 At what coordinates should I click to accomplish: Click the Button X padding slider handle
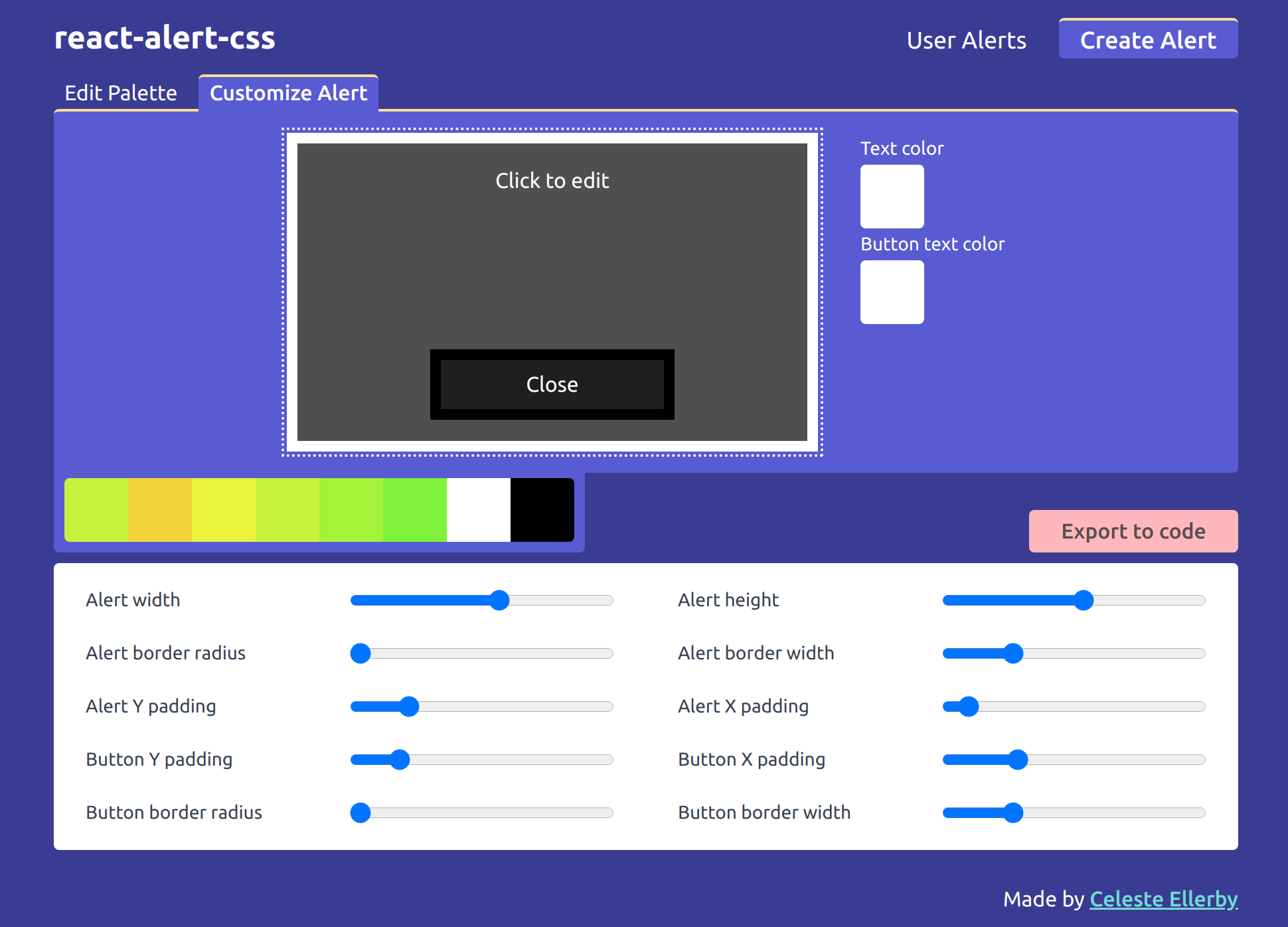tap(1018, 760)
